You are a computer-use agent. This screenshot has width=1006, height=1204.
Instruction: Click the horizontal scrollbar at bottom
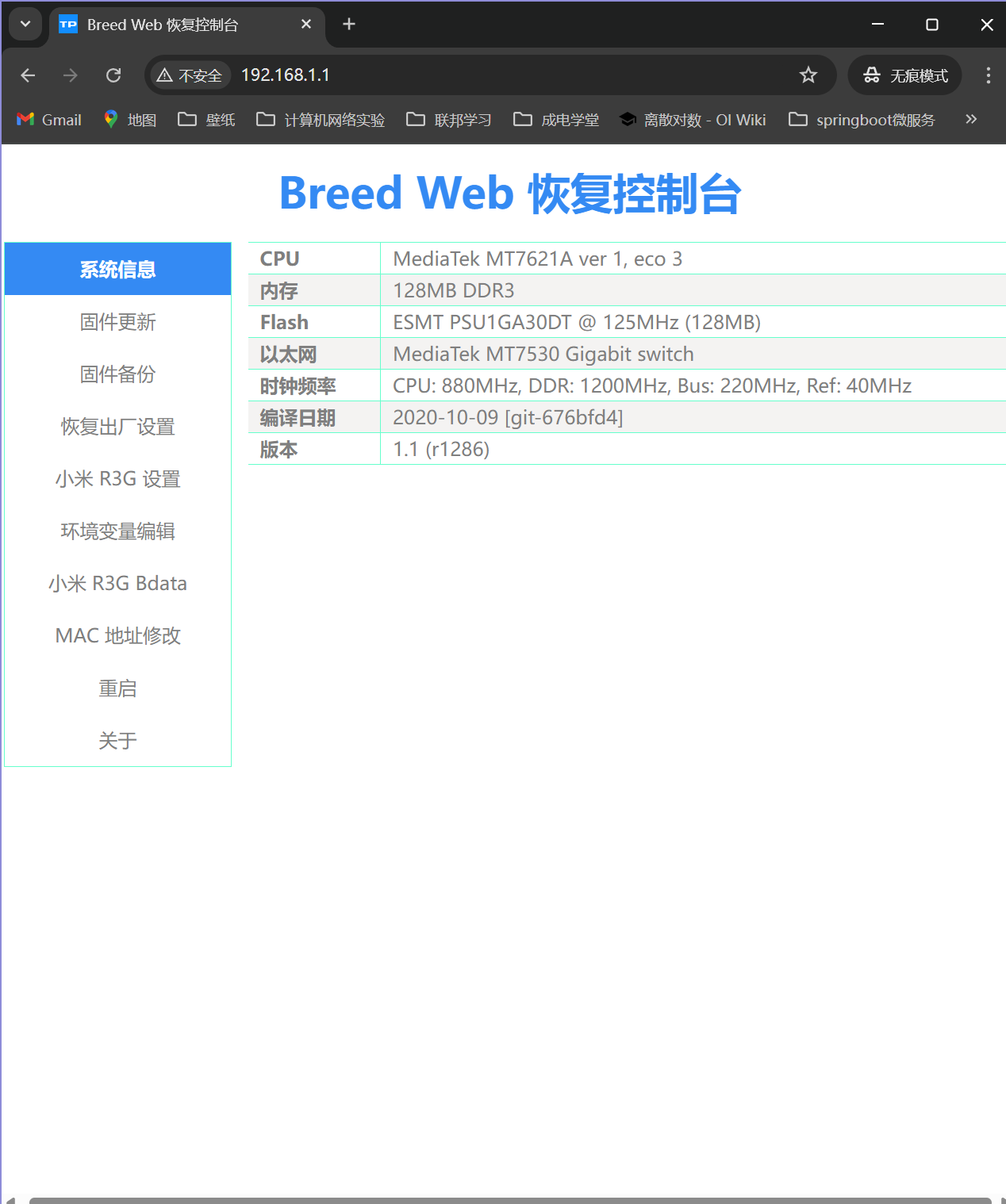509,1200
